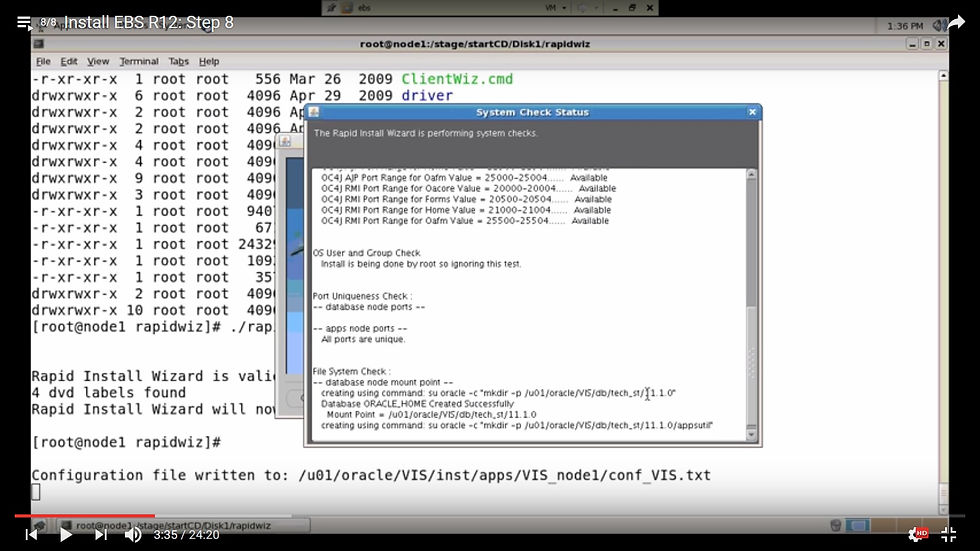
Task: Open the Edit menu in terminal
Action: click(x=69, y=61)
